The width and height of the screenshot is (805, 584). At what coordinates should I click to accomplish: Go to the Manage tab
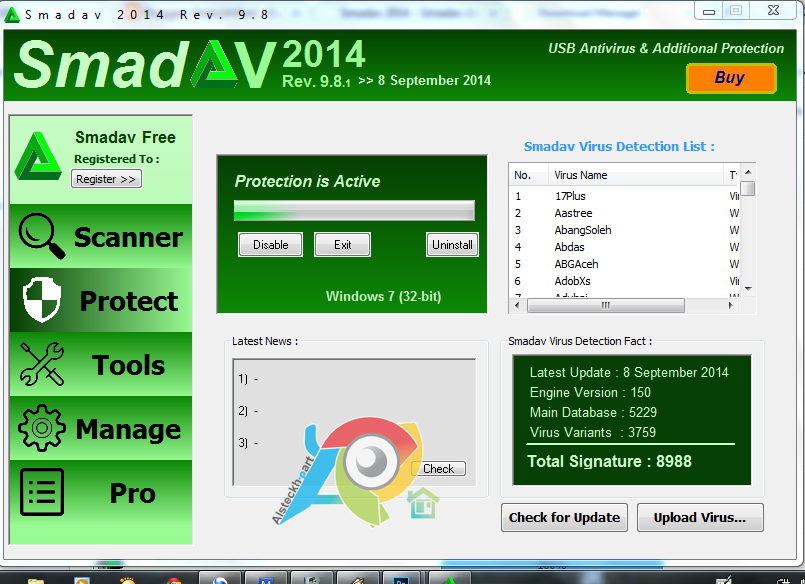click(x=101, y=428)
